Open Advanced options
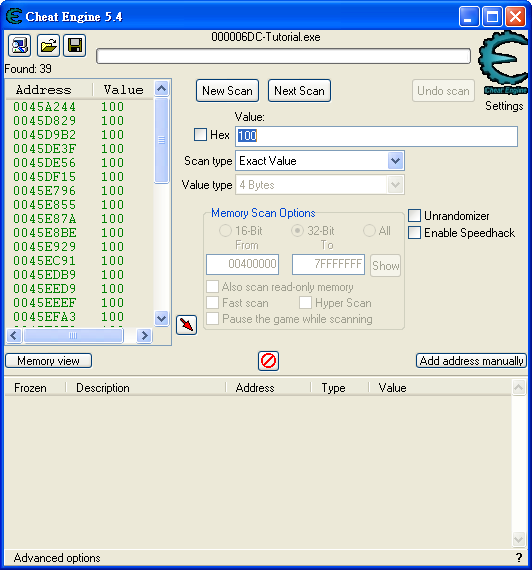 coord(57,558)
